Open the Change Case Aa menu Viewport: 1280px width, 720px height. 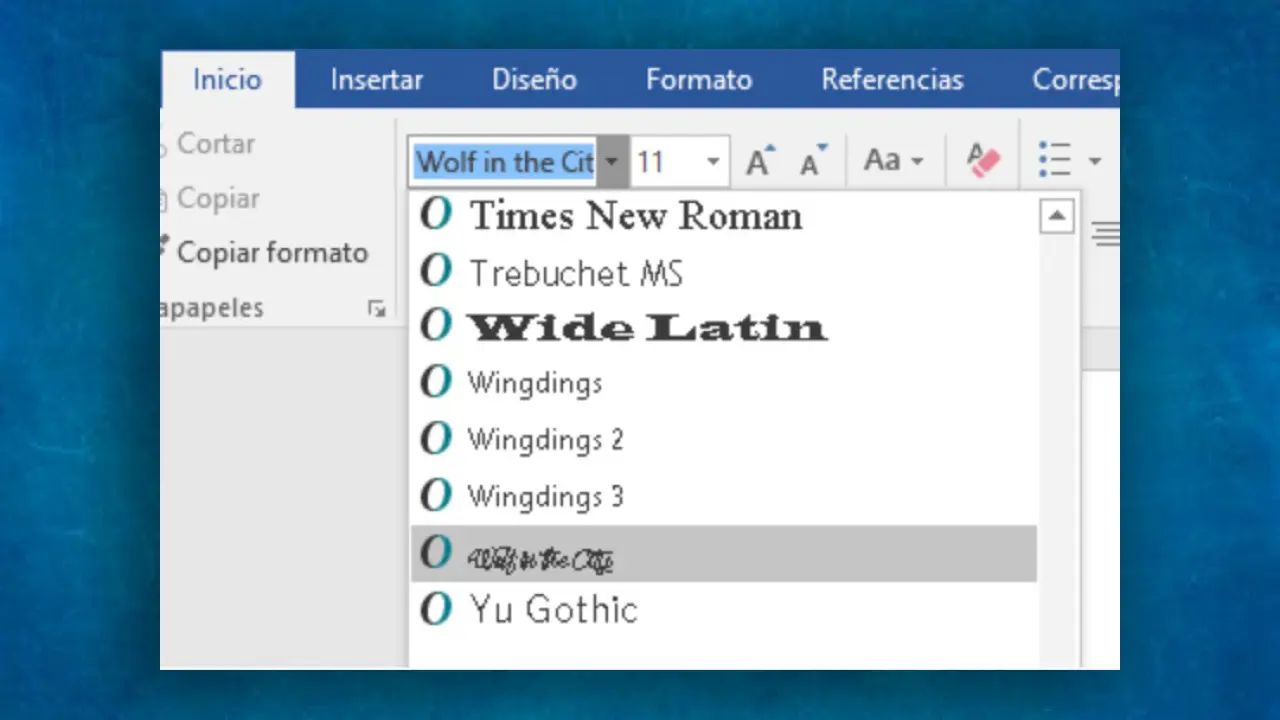pos(893,161)
